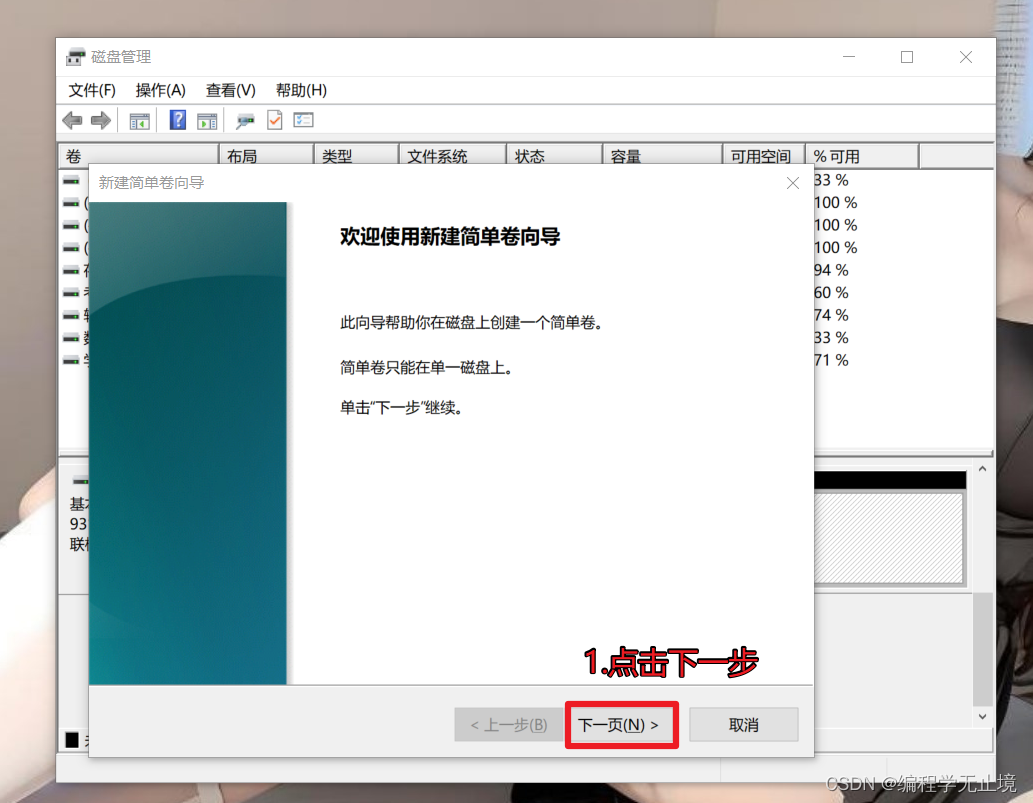Click the Back arrow toolbar icon
1033x803 pixels.
coord(72,121)
